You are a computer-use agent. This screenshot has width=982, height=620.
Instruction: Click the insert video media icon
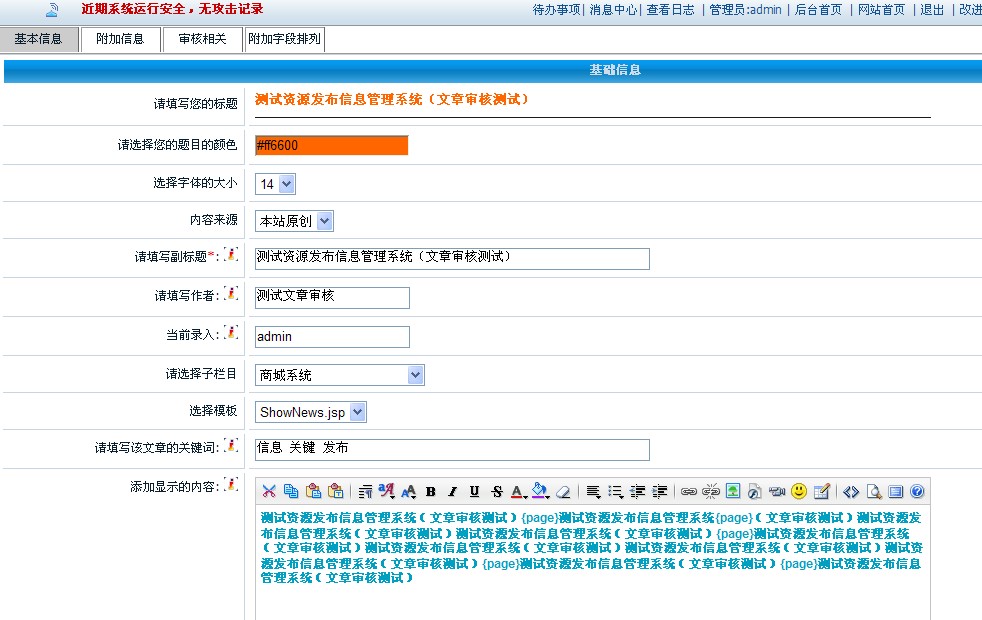777,492
